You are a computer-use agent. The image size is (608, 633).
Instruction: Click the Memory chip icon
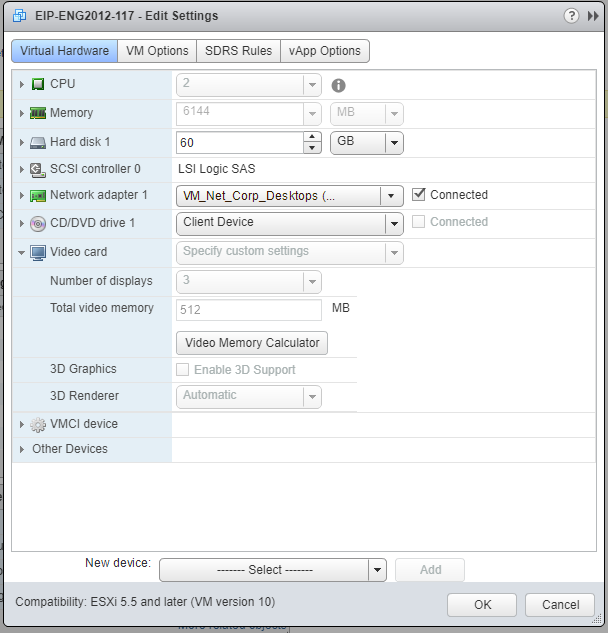pos(38,114)
